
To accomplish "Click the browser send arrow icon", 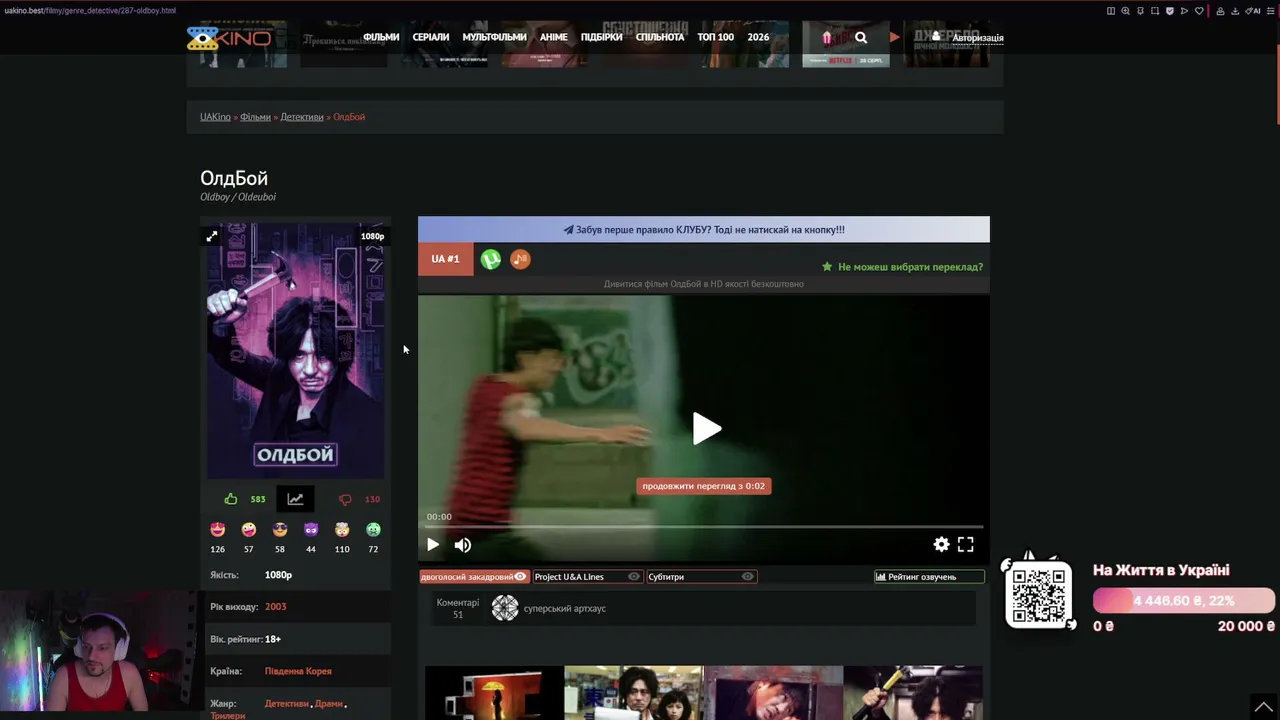I will pos(1184,11).
